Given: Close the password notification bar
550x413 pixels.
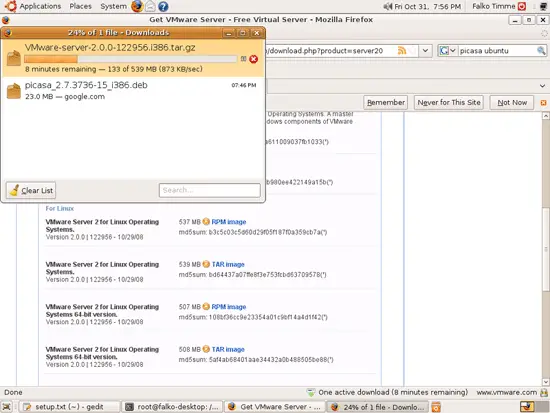Looking at the screenshot, I should (x=543, y=103).
